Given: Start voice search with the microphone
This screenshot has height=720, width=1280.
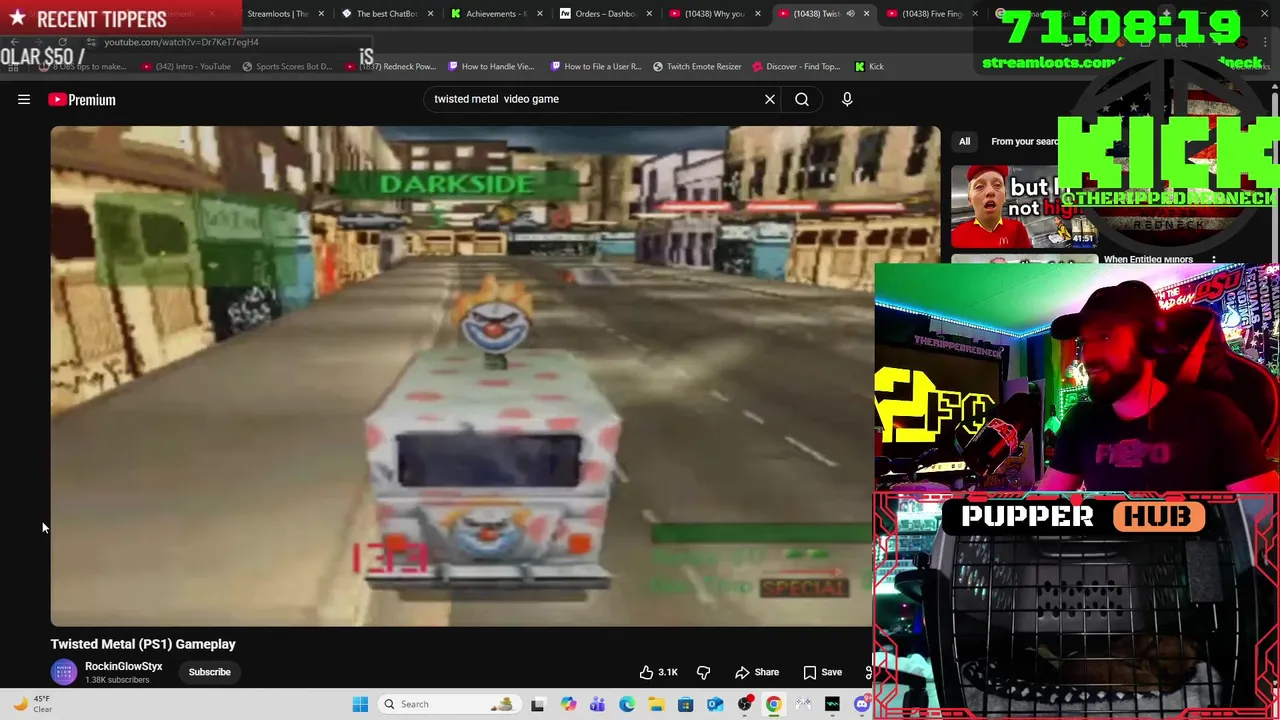Looking at the screenshot, I should [847, 99].
